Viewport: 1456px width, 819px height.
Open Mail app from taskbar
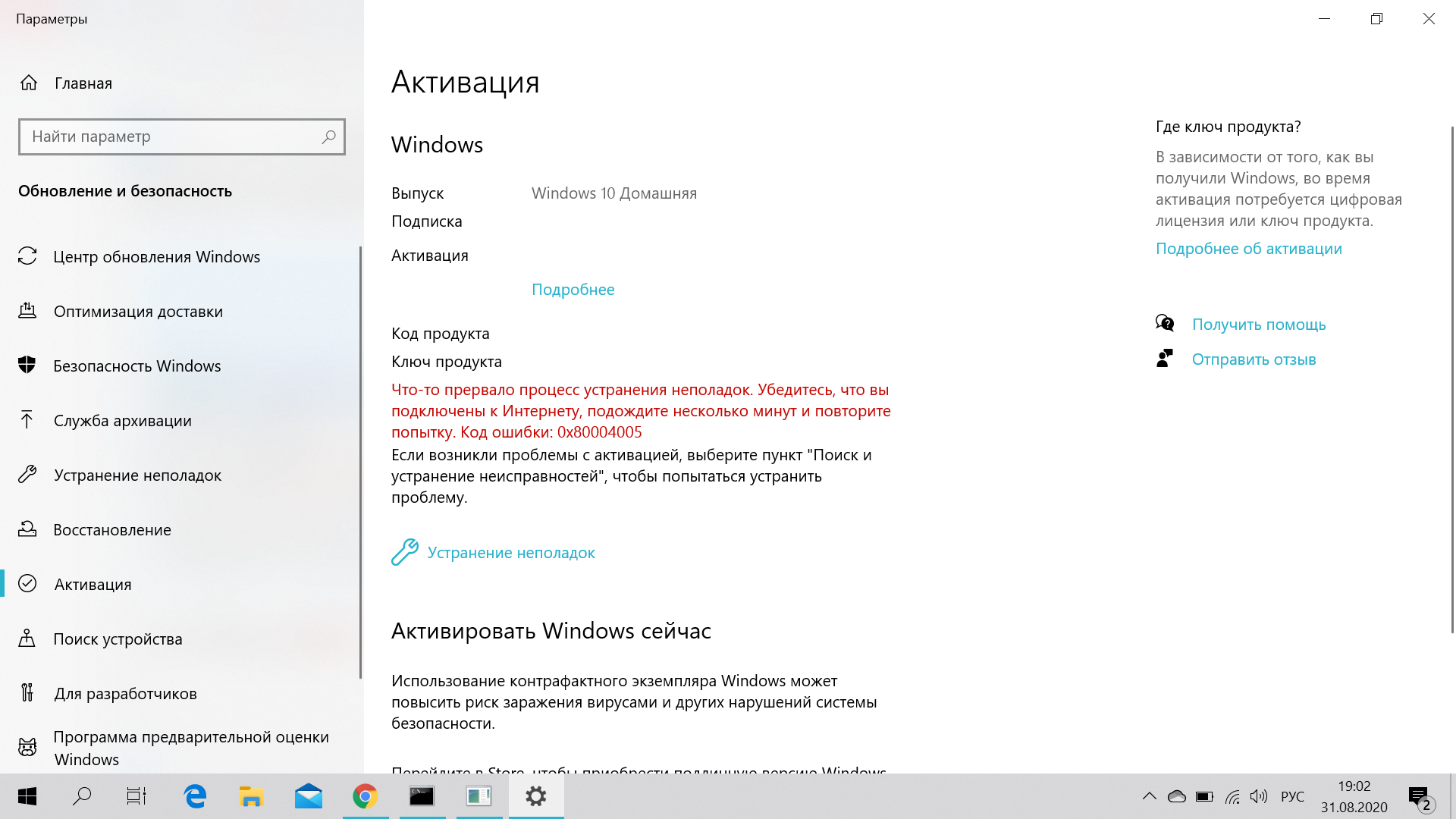pos(309,796)
